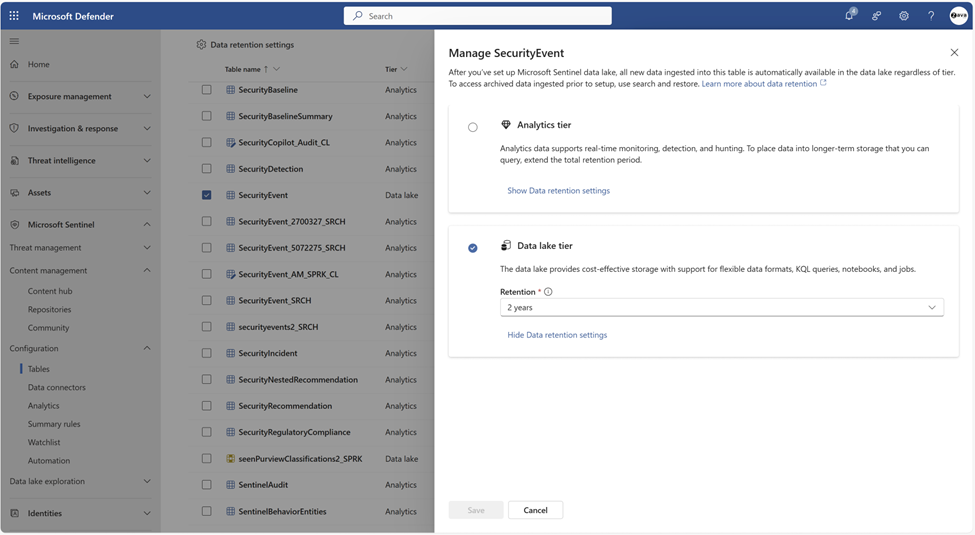The width and height of the screenshot is (975, 535).
Task: Open Repositories in sidebar
Action: click(x=49, y=309)
